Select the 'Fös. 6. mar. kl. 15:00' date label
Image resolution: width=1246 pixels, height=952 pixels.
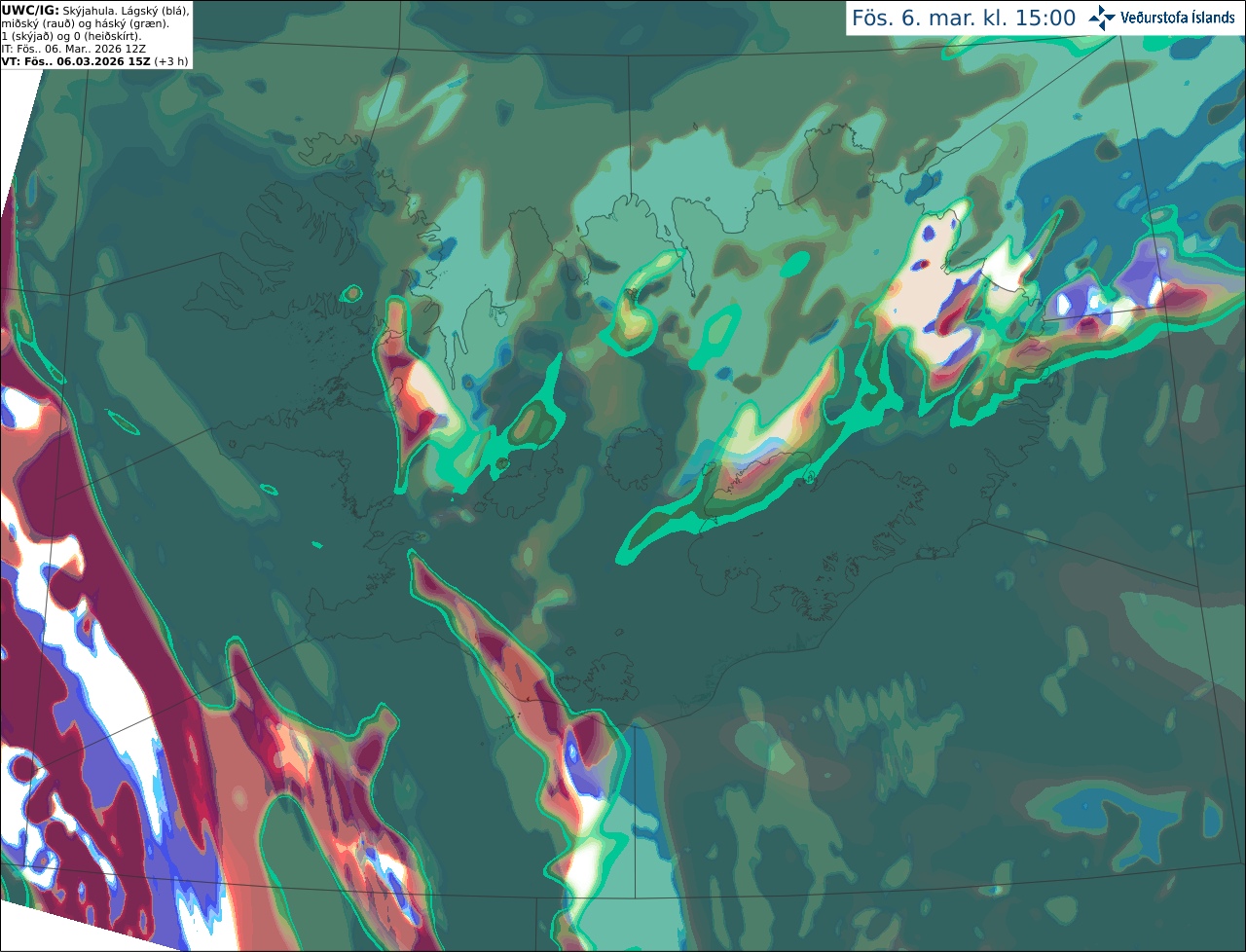click(x=964, y=18)
